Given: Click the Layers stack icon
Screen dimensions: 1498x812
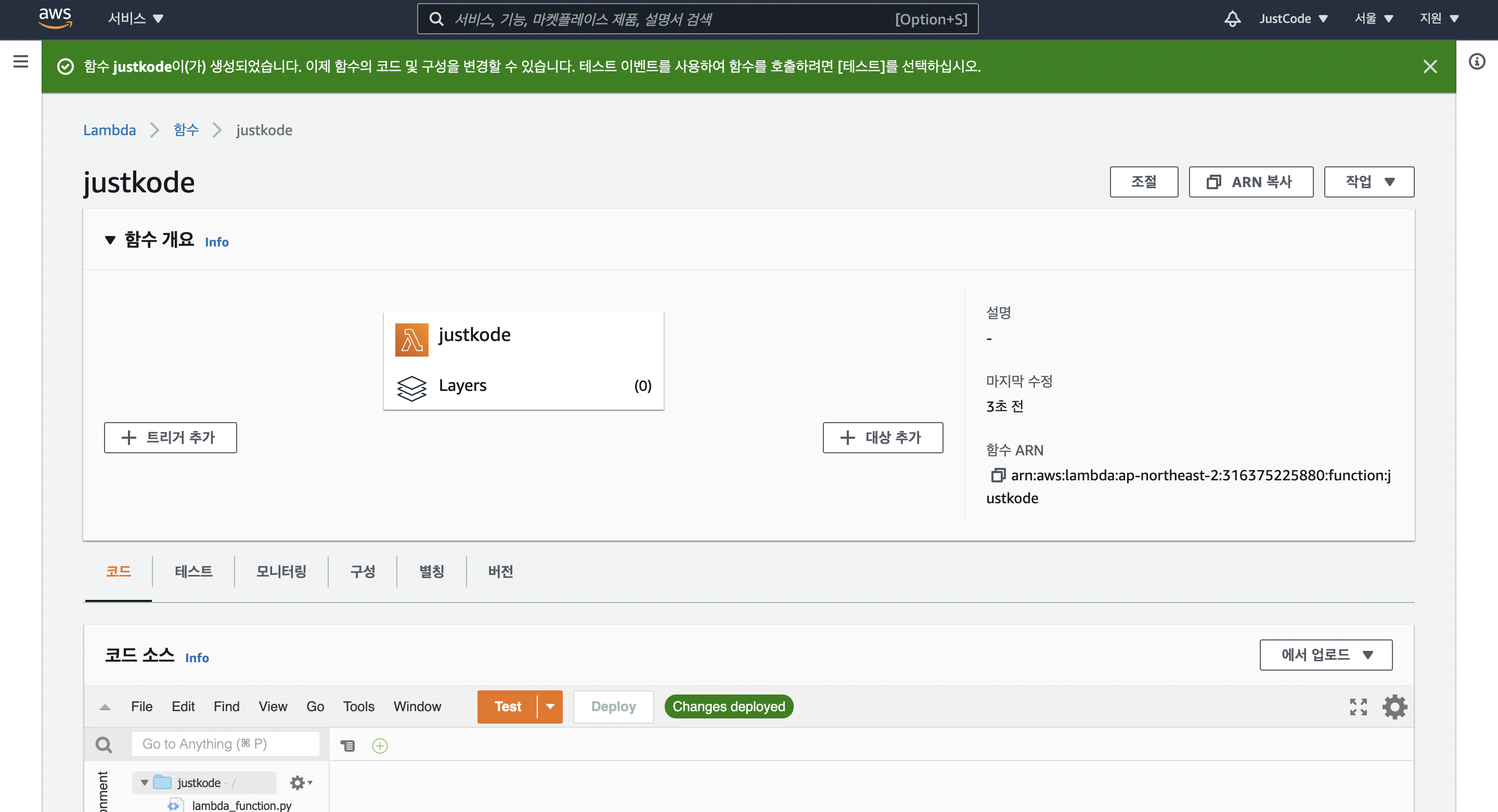Looking at the screenshot, I should coord(412,388).
